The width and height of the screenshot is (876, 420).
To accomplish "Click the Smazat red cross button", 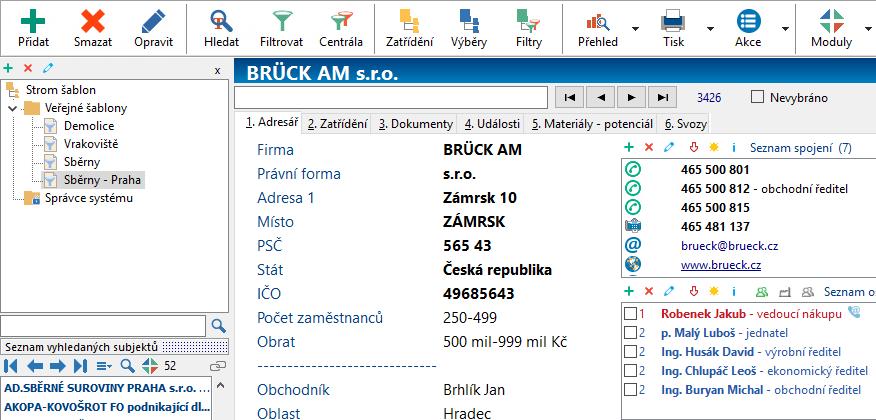I will 93,28.
